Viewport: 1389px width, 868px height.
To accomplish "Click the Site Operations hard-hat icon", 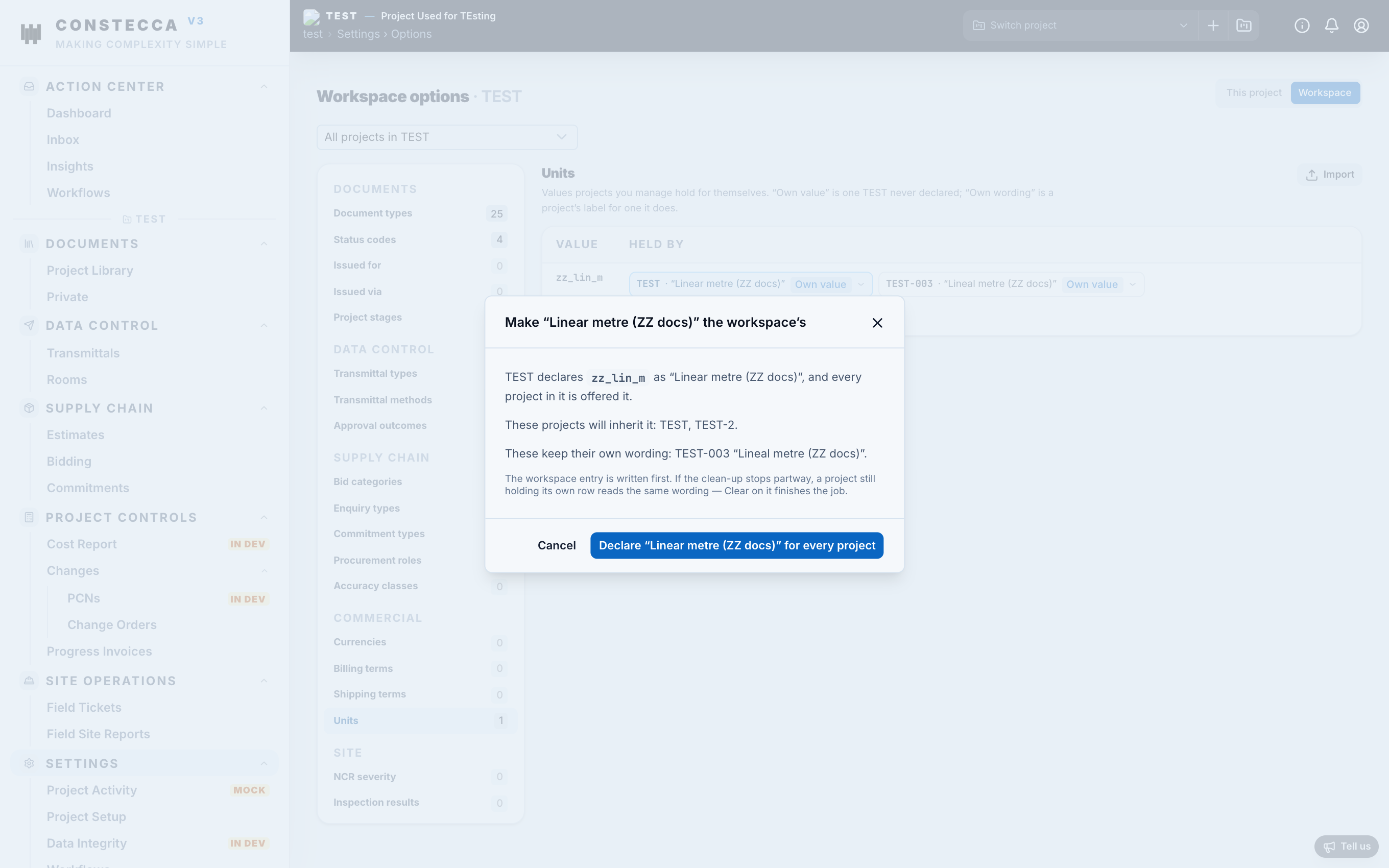I will 29,681.
